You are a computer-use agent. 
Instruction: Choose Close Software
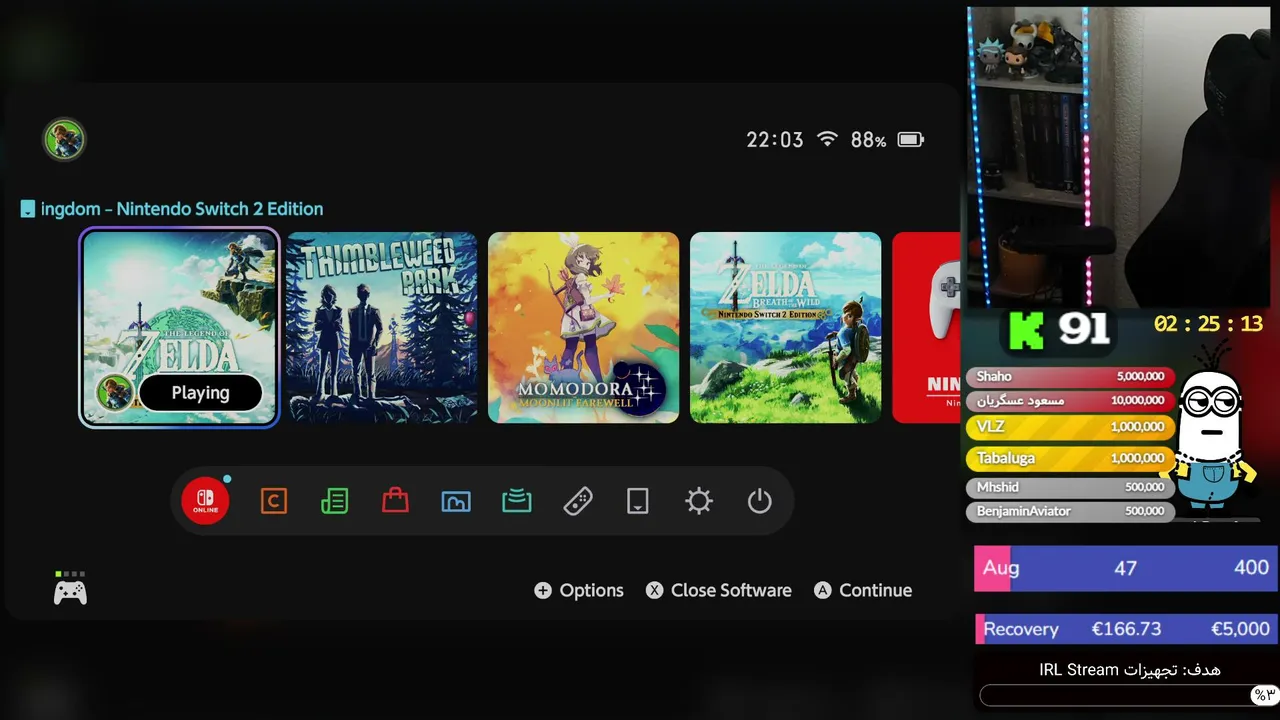[x=719, y=590]
